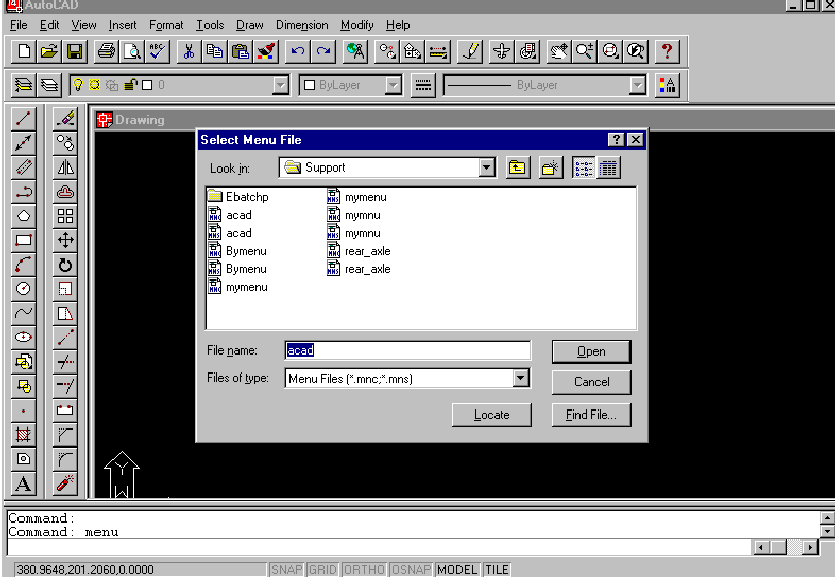Click the Open button in dialog

[592, 352]
